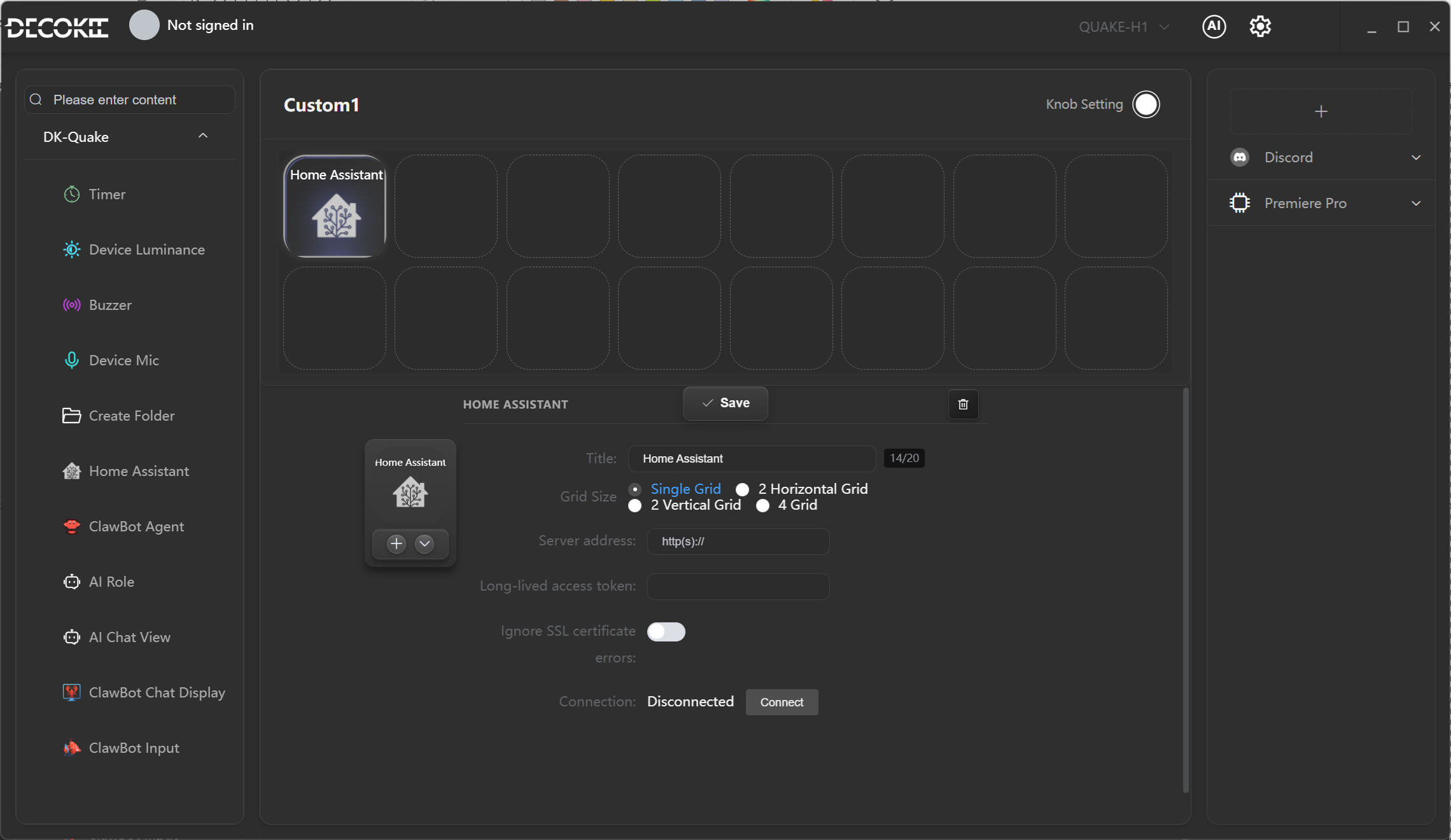This screenshot has height=840, width=1451.
Task: Select the 2 Vertical Grid radio option
Action: pyautogui.click(x=635, y=505)
